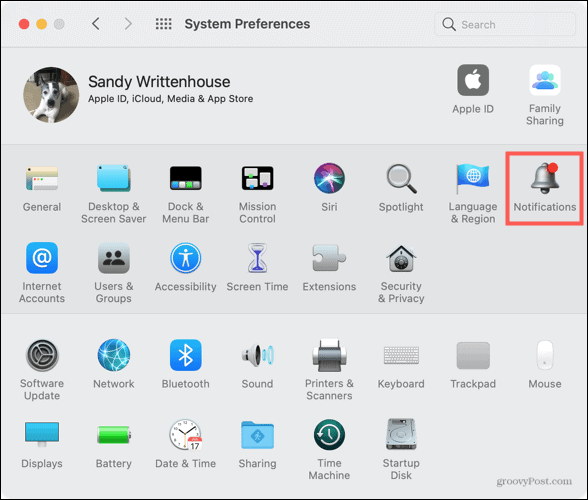
Task: Select the Sandy Writtenhouse account name
Action: tap(159, 82)
